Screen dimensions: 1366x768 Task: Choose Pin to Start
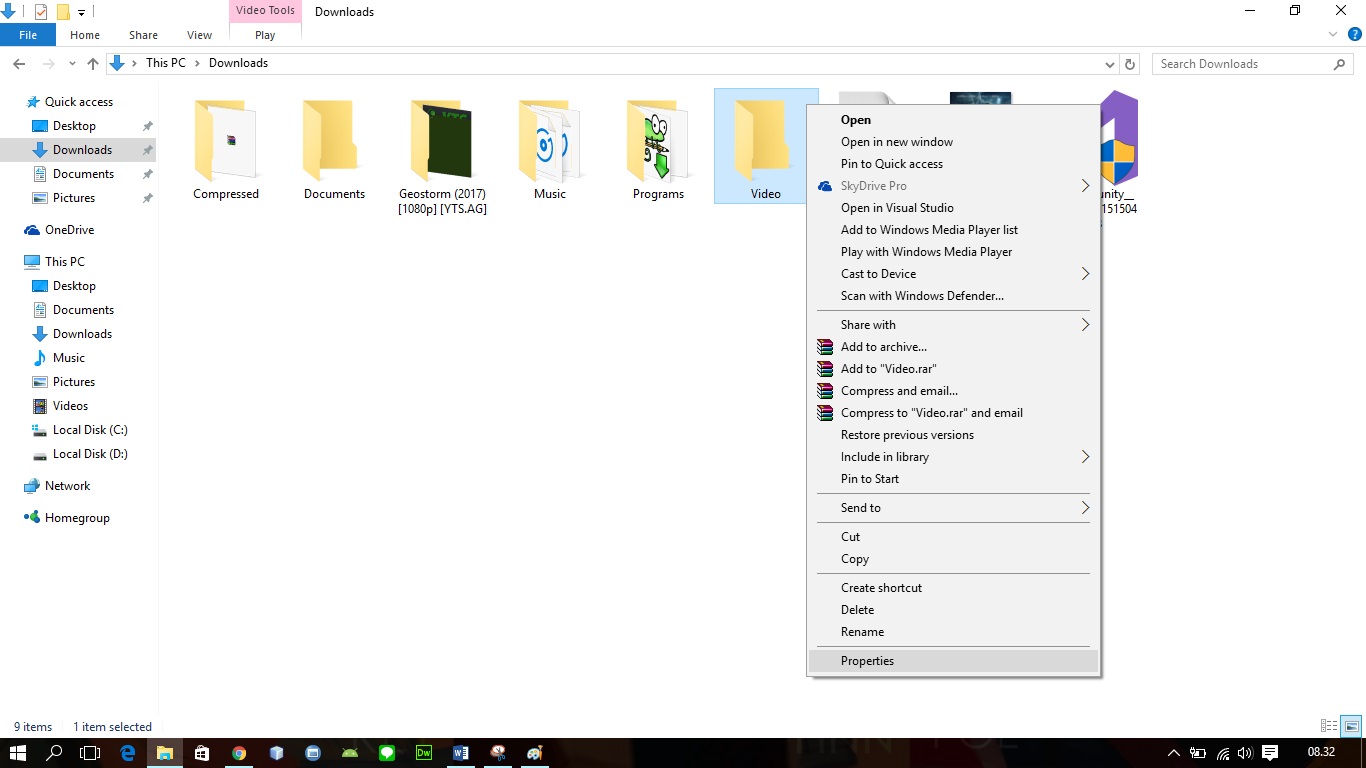pyautogui.click(x=954, y=479)
